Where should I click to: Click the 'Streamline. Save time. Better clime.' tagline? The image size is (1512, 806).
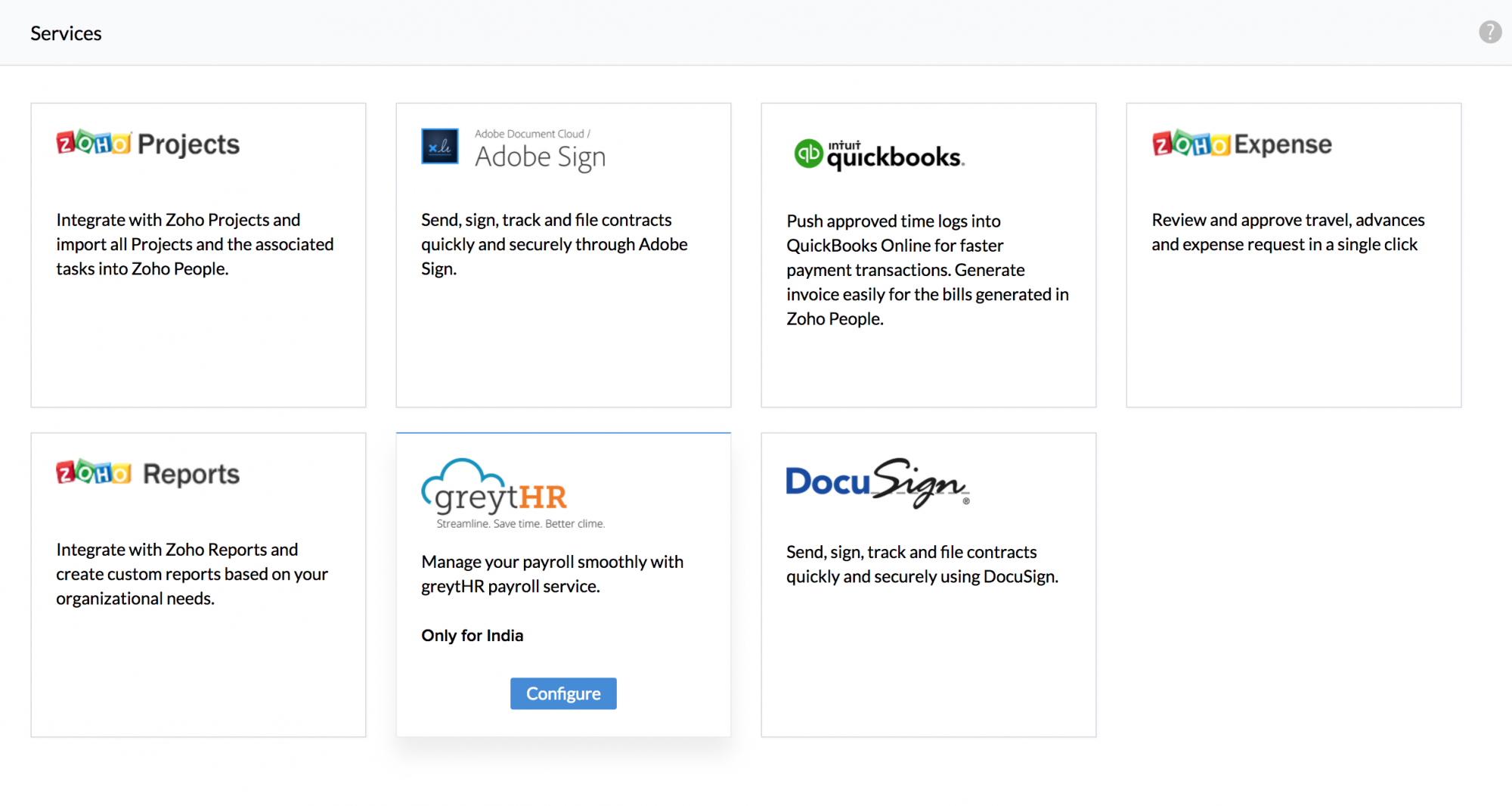click(x=521, y=523)
